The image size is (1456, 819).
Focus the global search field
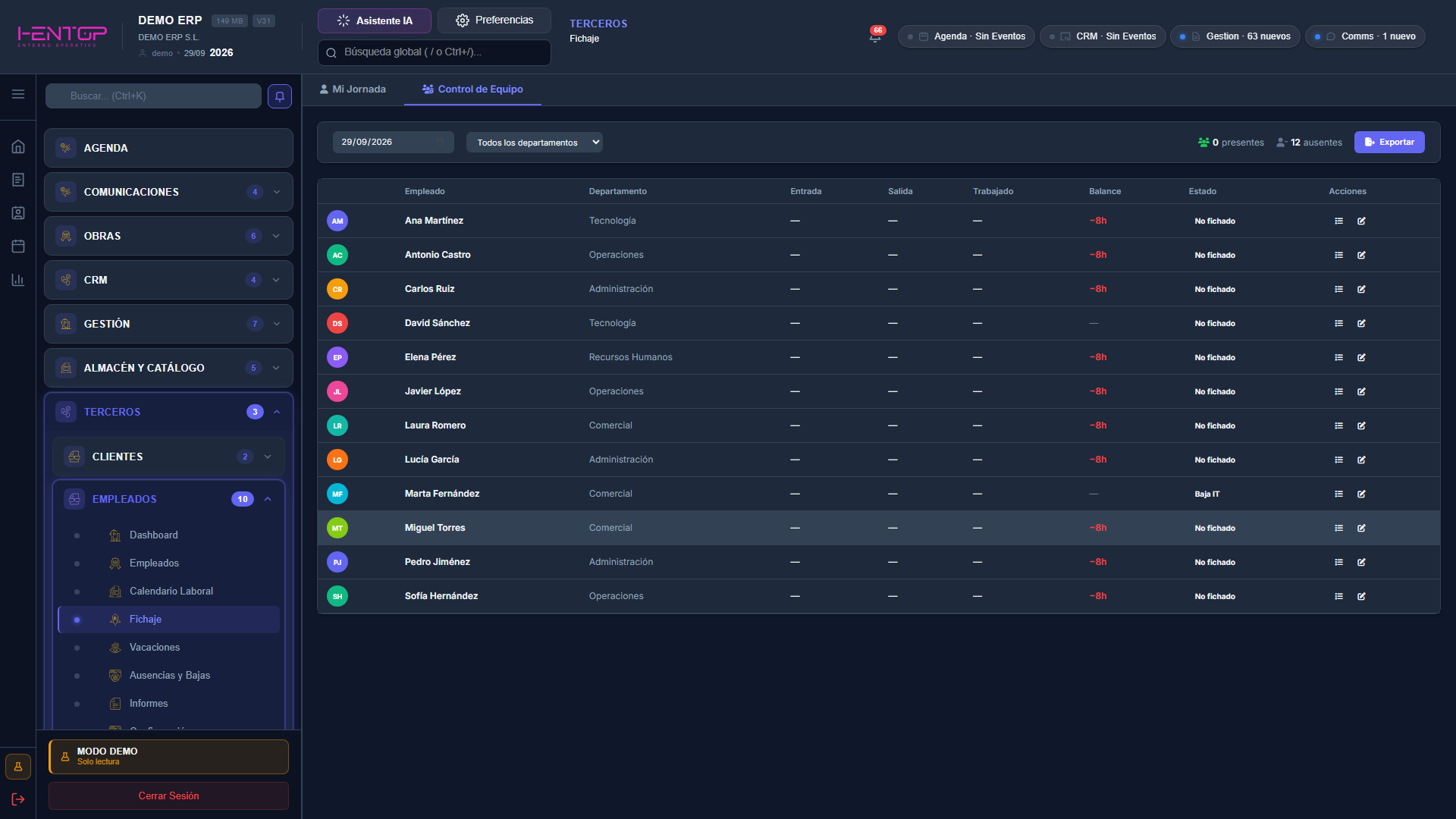tap(434, 52)
